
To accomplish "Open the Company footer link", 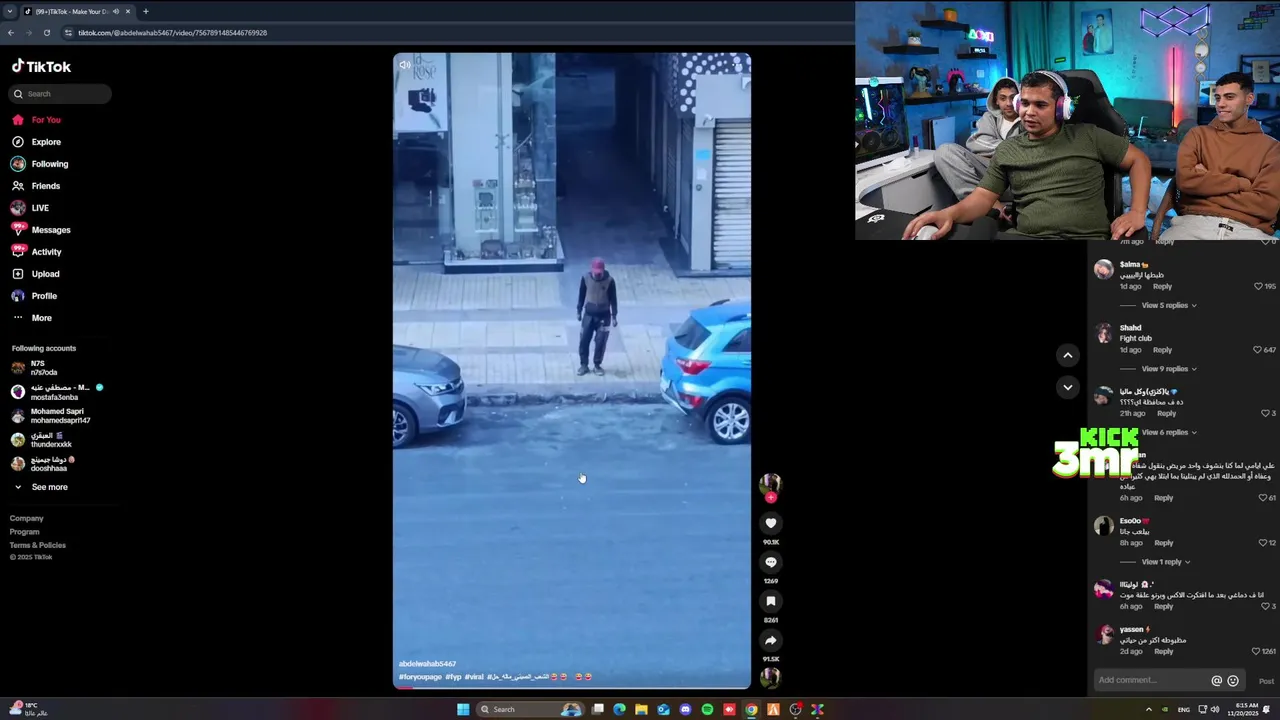I will coord(27,518).
